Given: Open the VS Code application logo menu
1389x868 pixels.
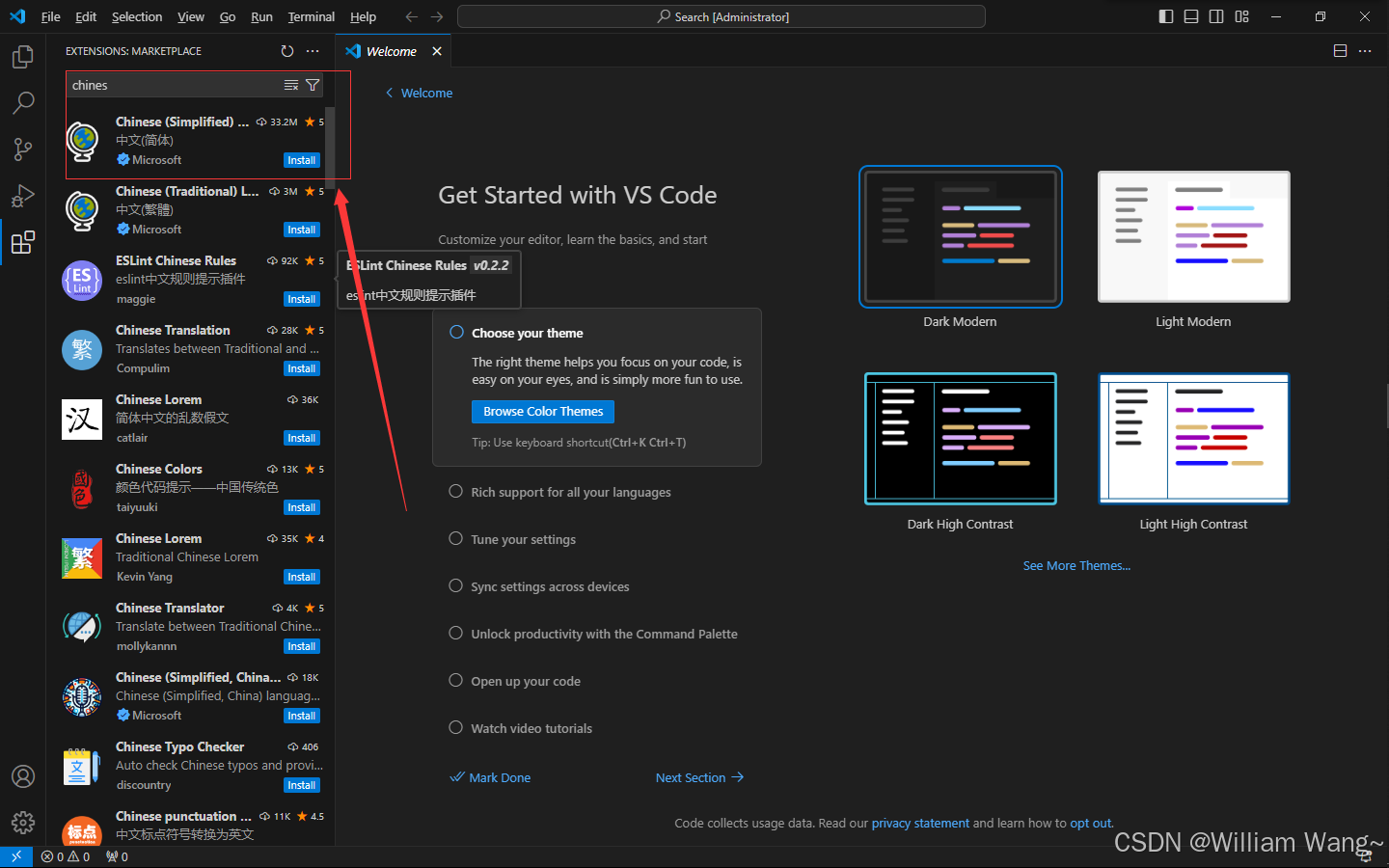Looking at the screenshot, I should [x=17, y=16].
